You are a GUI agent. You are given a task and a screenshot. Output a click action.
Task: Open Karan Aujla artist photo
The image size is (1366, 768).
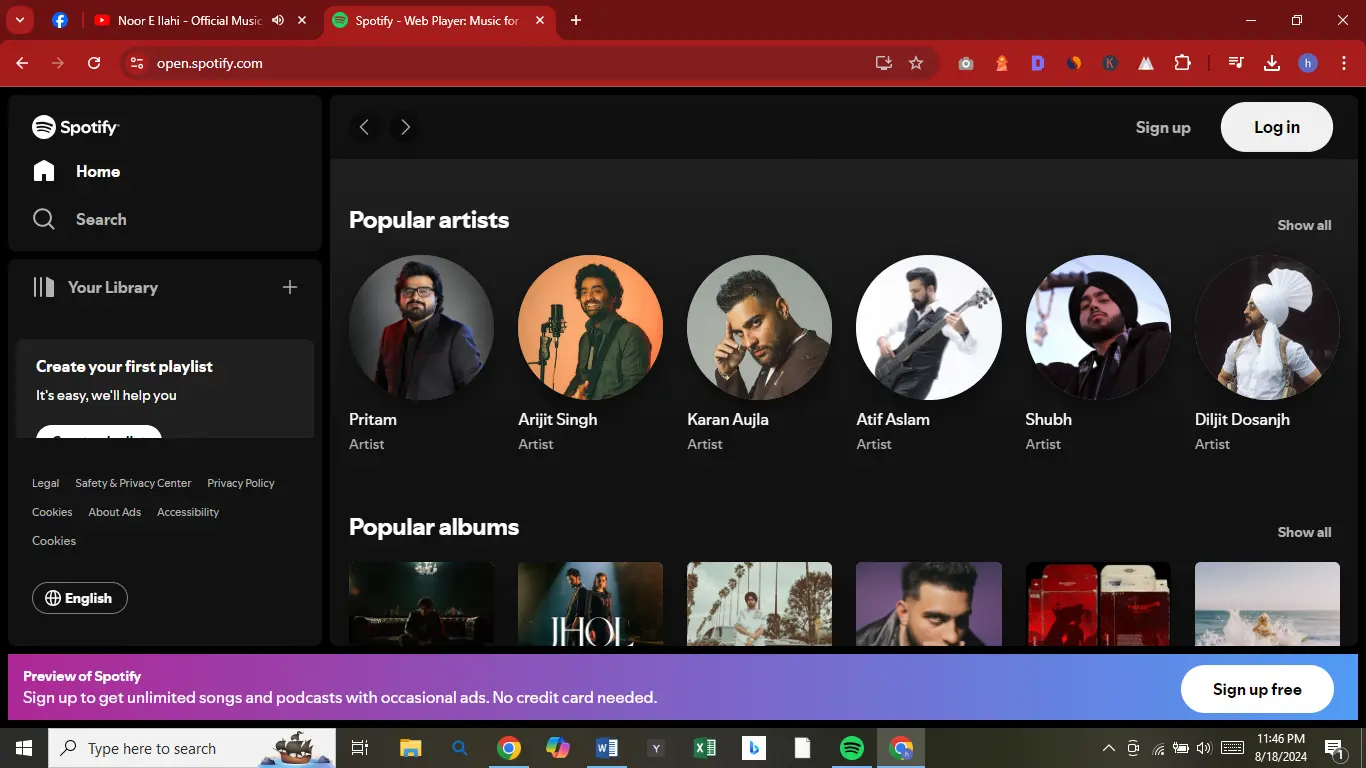(759, 328)
